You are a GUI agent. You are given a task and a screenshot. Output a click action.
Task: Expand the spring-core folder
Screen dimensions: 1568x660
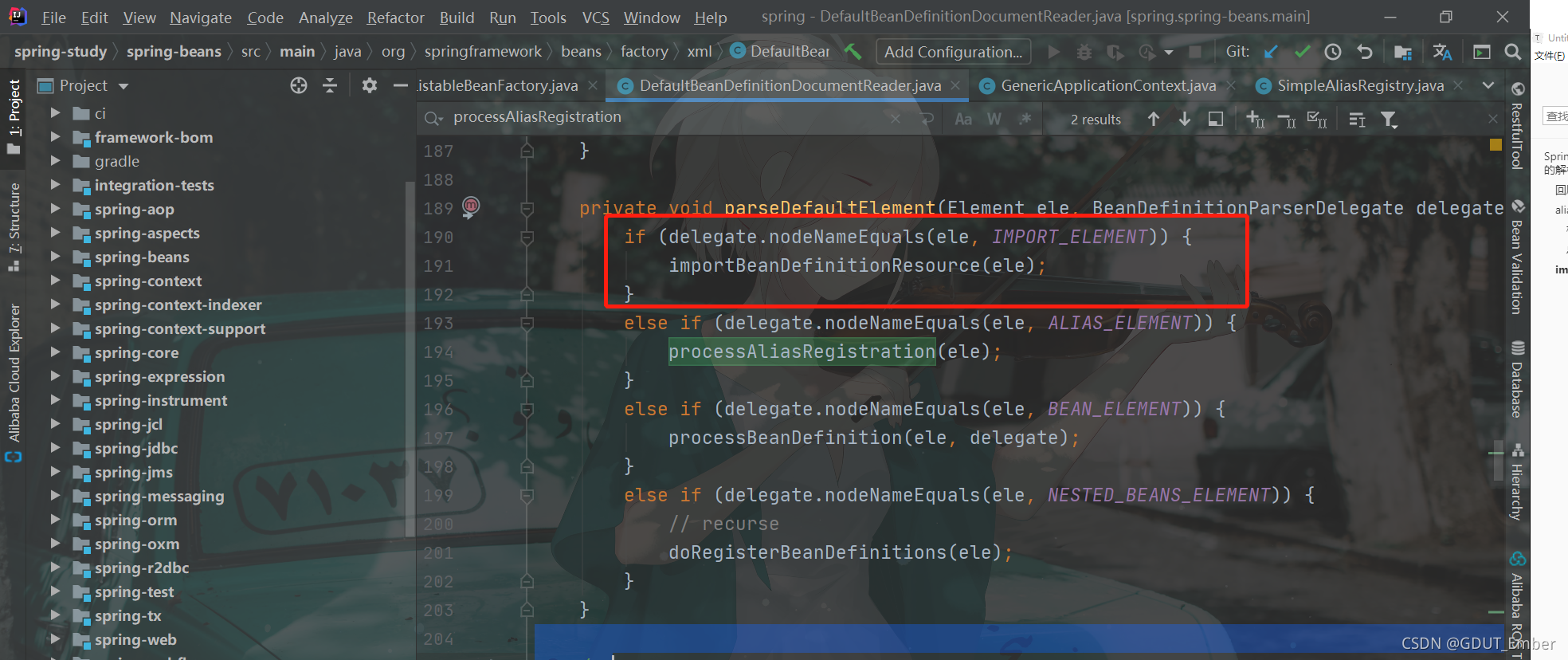pos(55,352)
